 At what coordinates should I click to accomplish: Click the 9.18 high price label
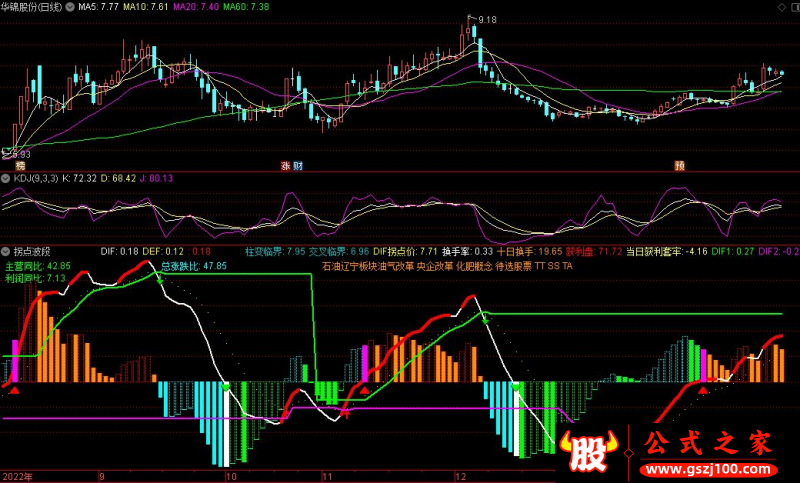(x=487, y=20)
